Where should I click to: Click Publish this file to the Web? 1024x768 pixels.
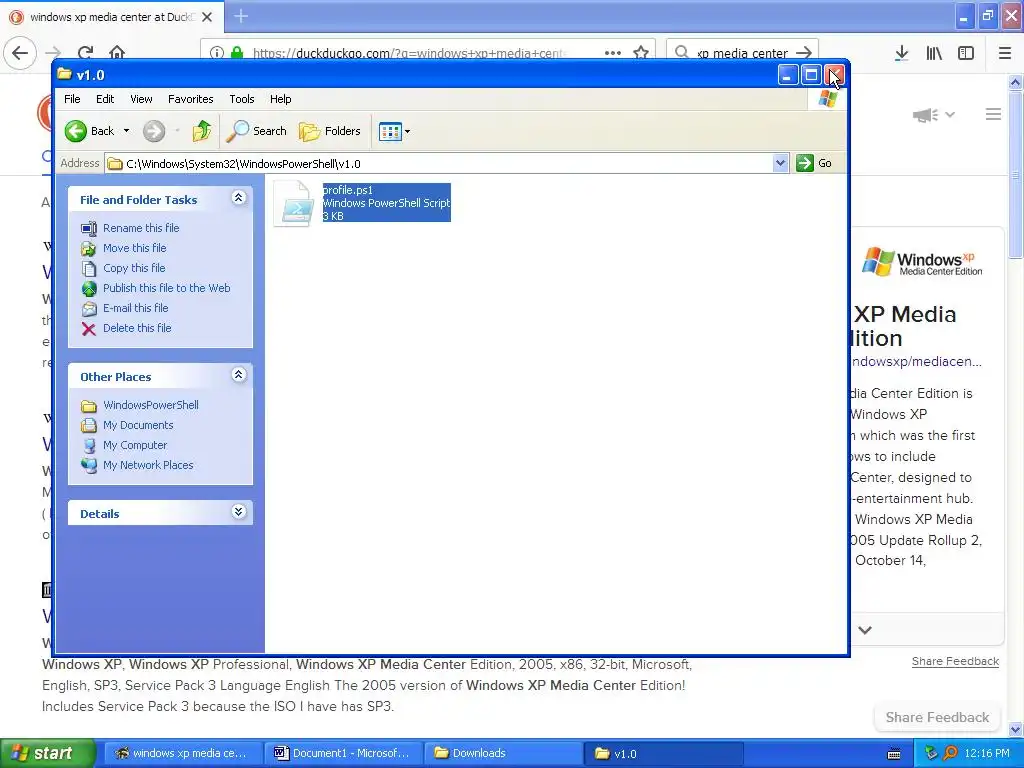click(167, 288)
